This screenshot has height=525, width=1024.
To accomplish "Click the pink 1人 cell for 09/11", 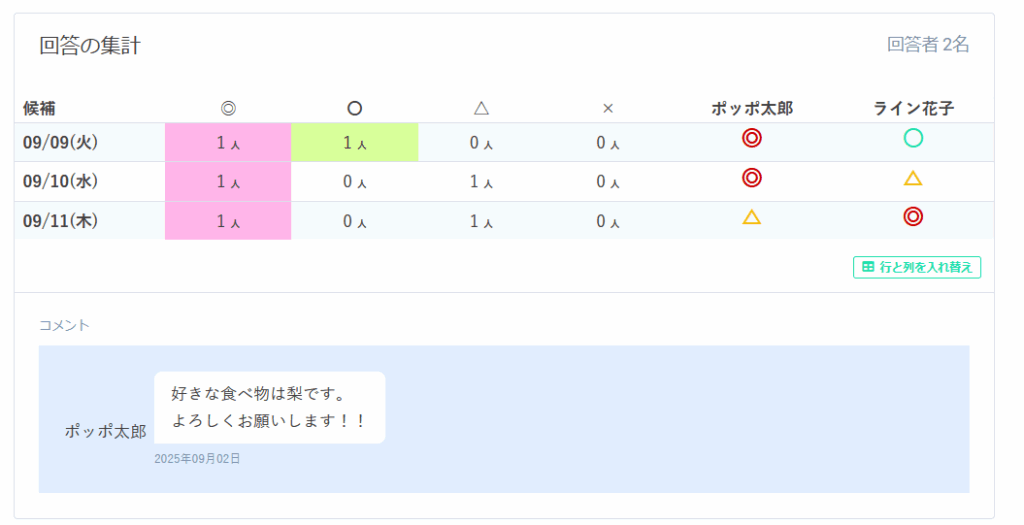I will (228, 221).
